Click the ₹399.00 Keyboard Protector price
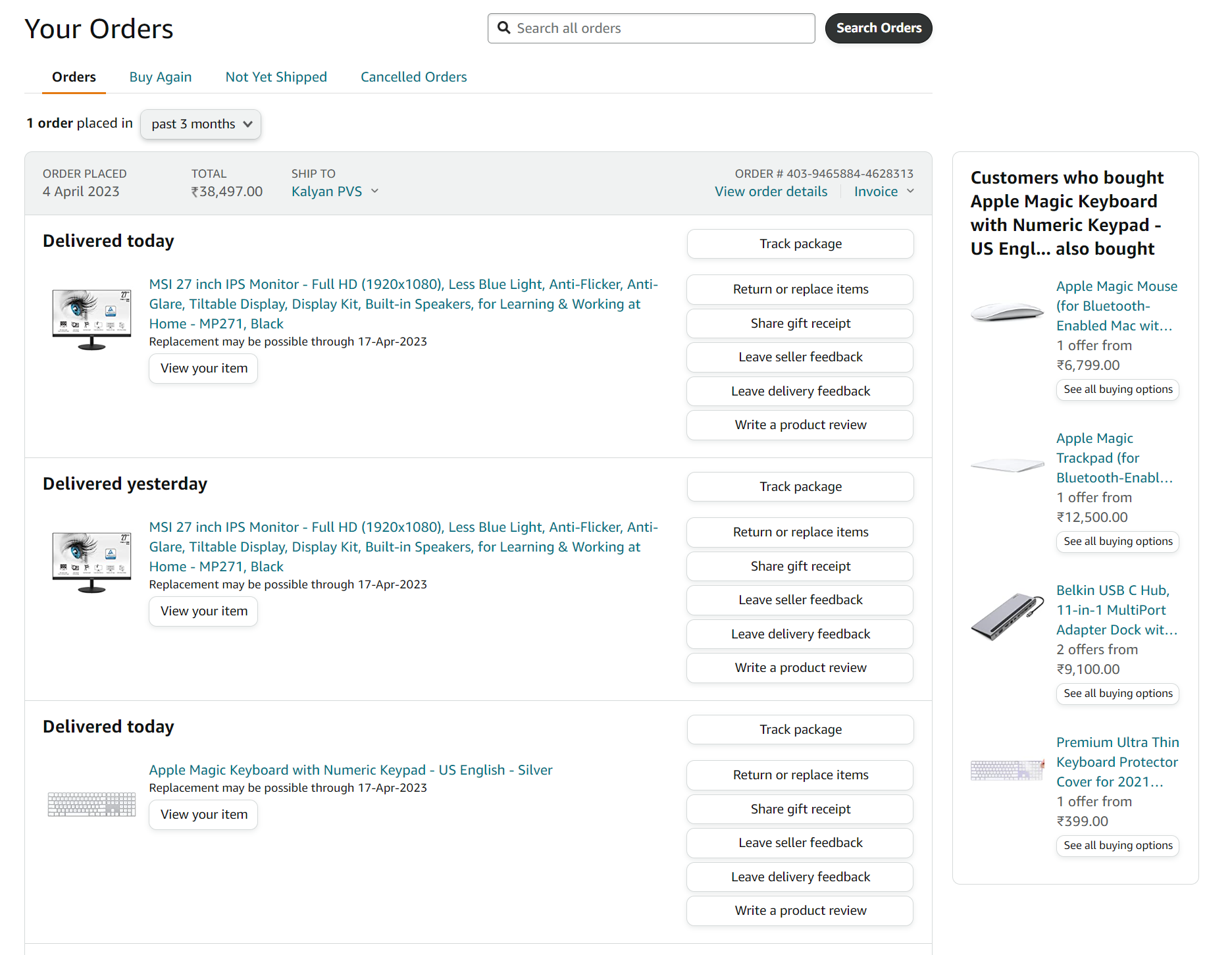The width and height of the screenshot is (1232, 955). pos(1082,821)
